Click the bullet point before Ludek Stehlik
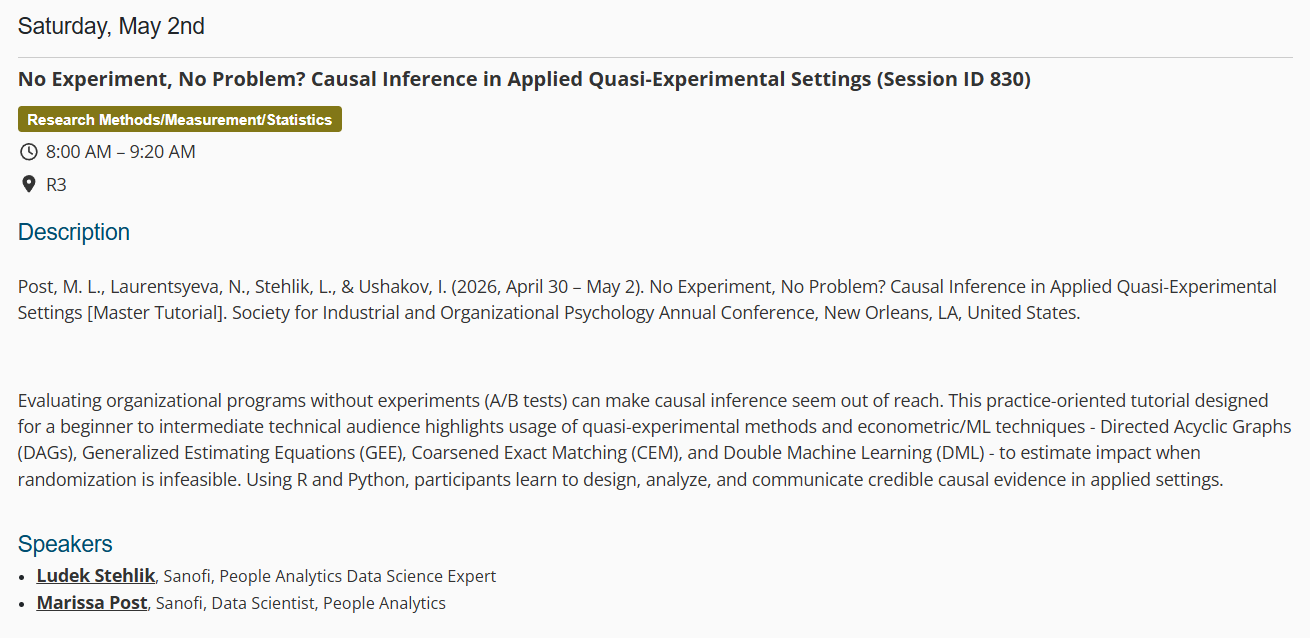This screenshot has height=638, width=1310. tap(23, 577)
